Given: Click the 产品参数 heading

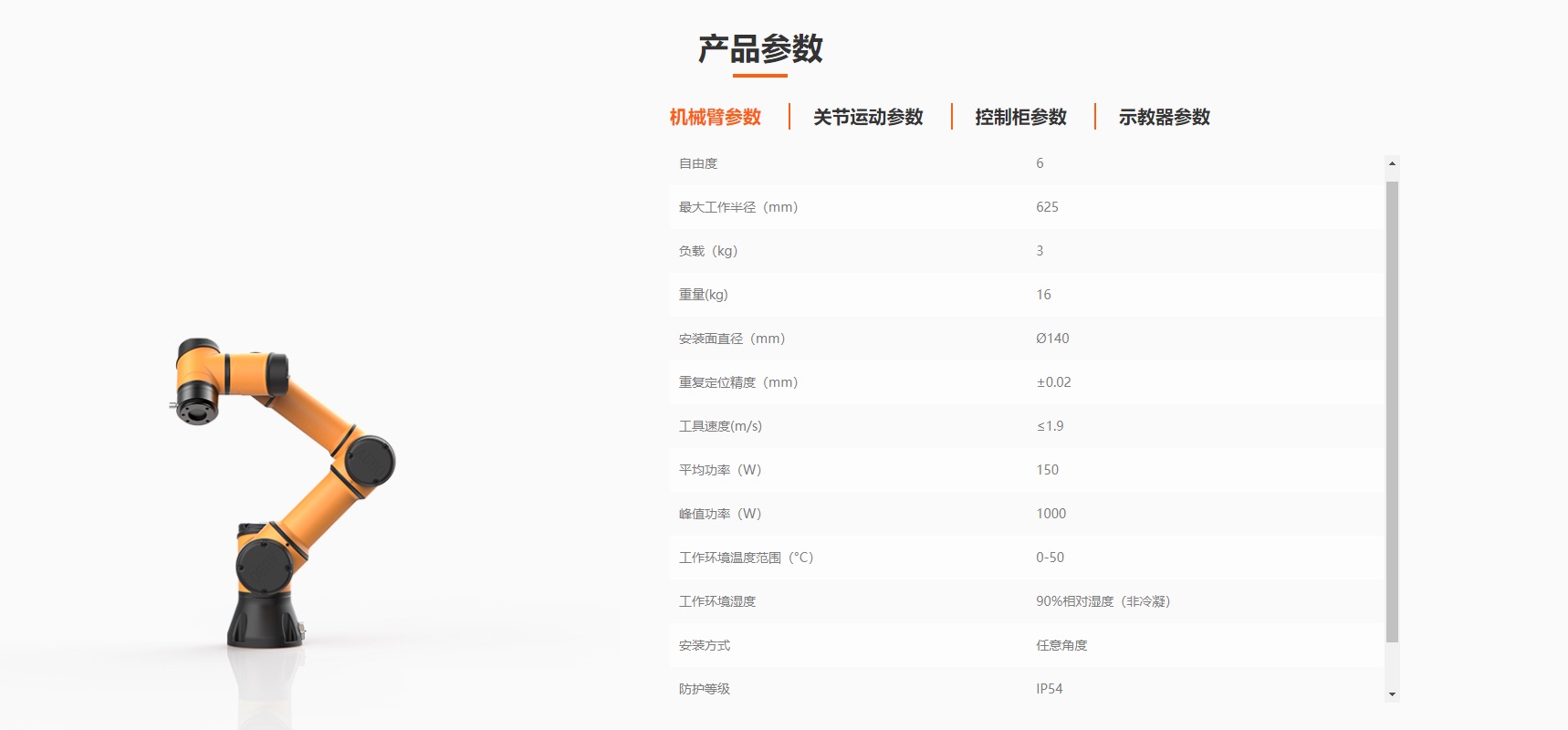Looking at the screenshot, I should [760, 49].
